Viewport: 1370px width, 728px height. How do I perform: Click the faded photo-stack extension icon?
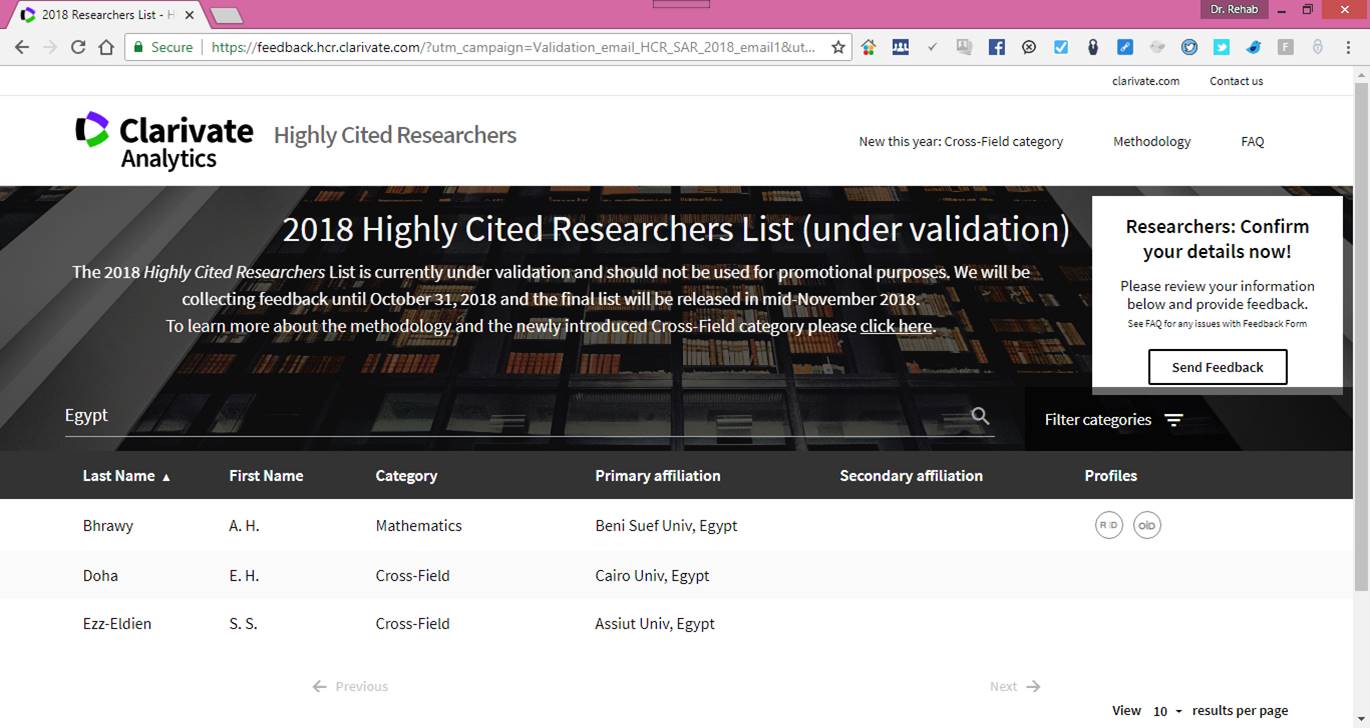point(964,47)
